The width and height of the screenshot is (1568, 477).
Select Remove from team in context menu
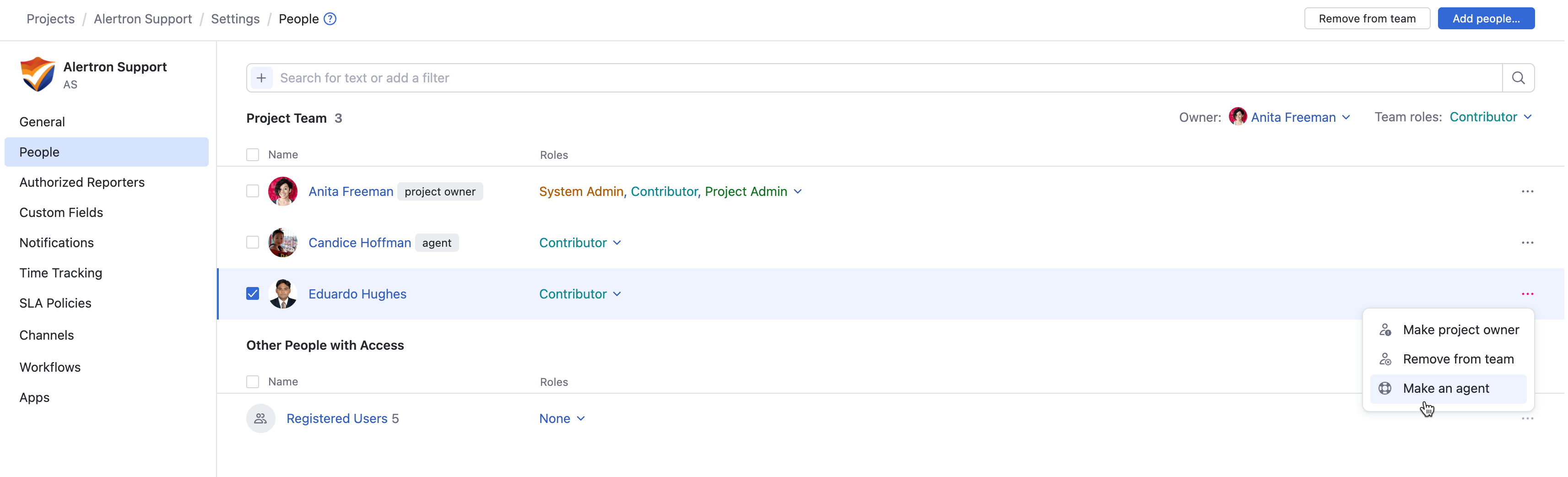[1448, 359]
